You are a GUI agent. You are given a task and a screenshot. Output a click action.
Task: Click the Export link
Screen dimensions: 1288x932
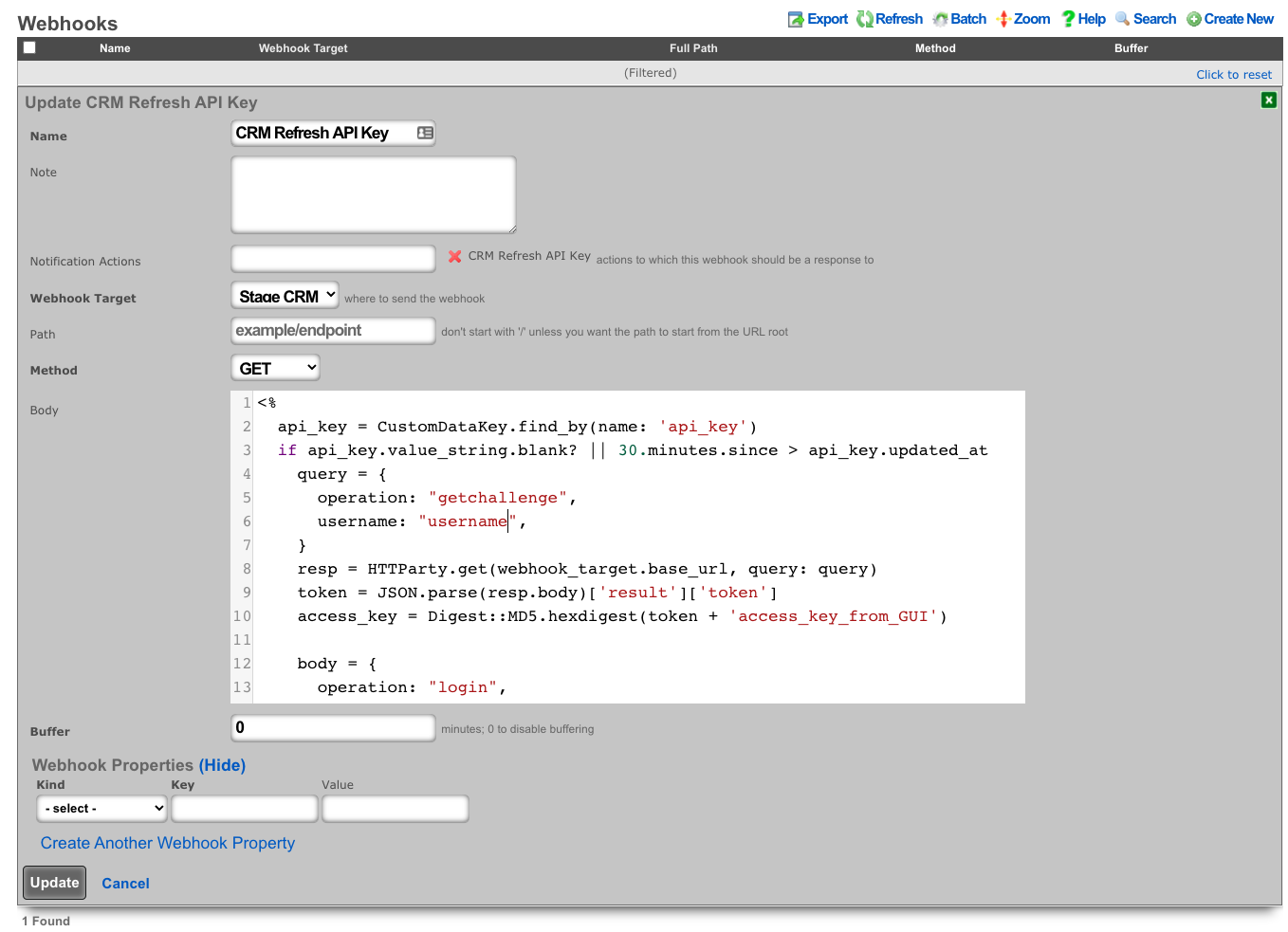click(x=827, y=19)
